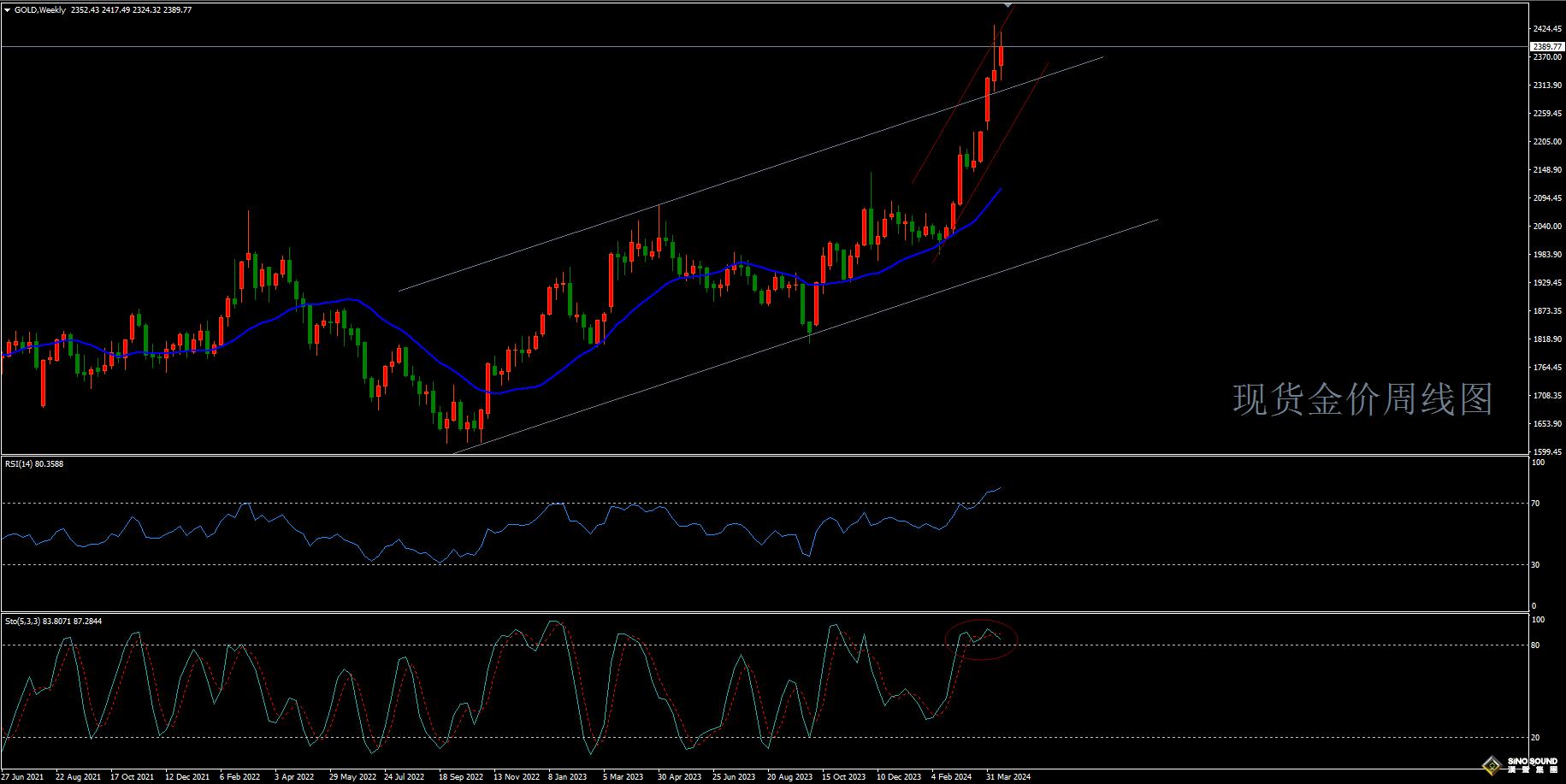Click the Stochastic 80 level label

[1536, 645]
